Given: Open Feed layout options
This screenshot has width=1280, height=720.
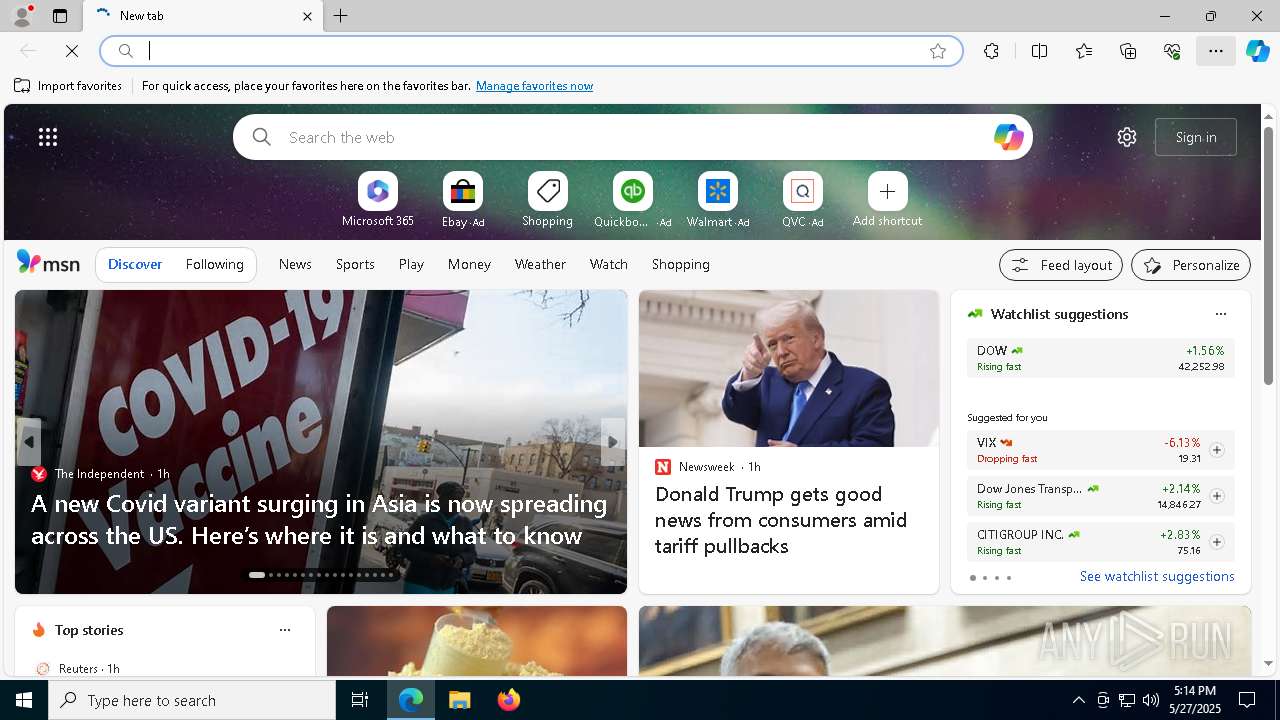Looking at the screenshot, I should click(x=1061, y=265).
